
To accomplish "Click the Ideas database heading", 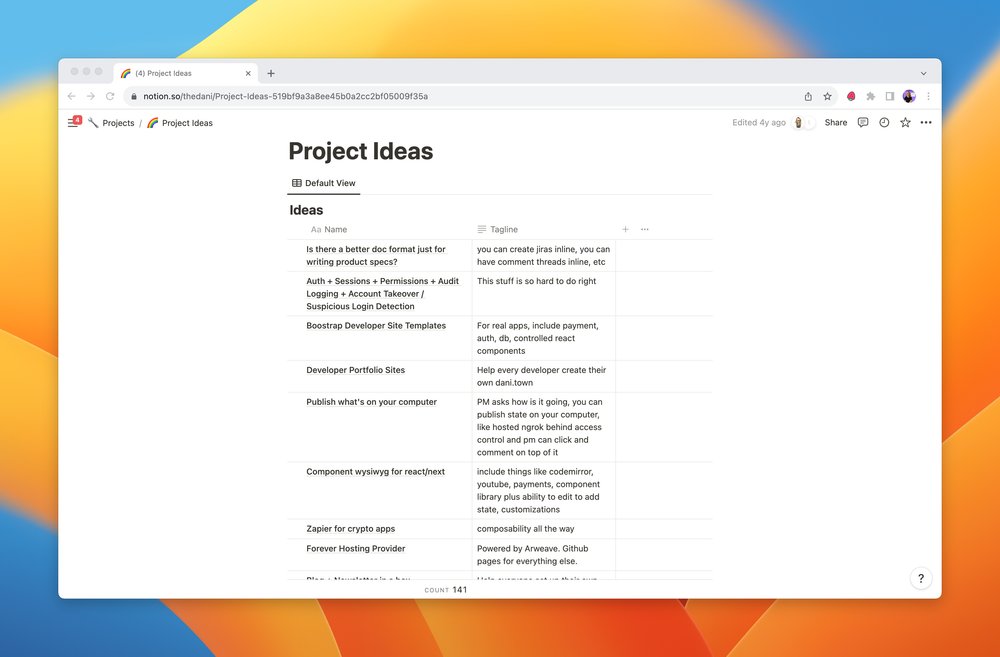I will pos(306,210).
